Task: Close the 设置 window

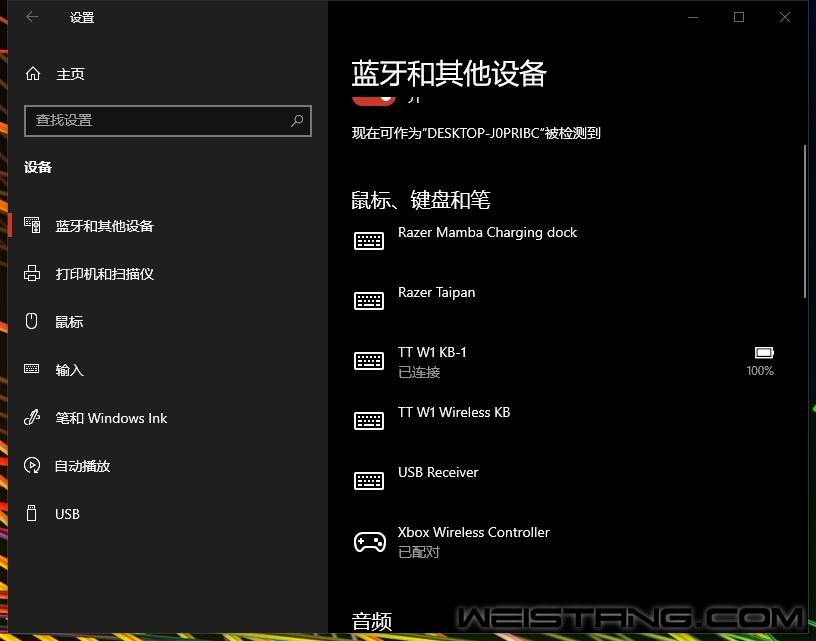Action: pos(785,17)
